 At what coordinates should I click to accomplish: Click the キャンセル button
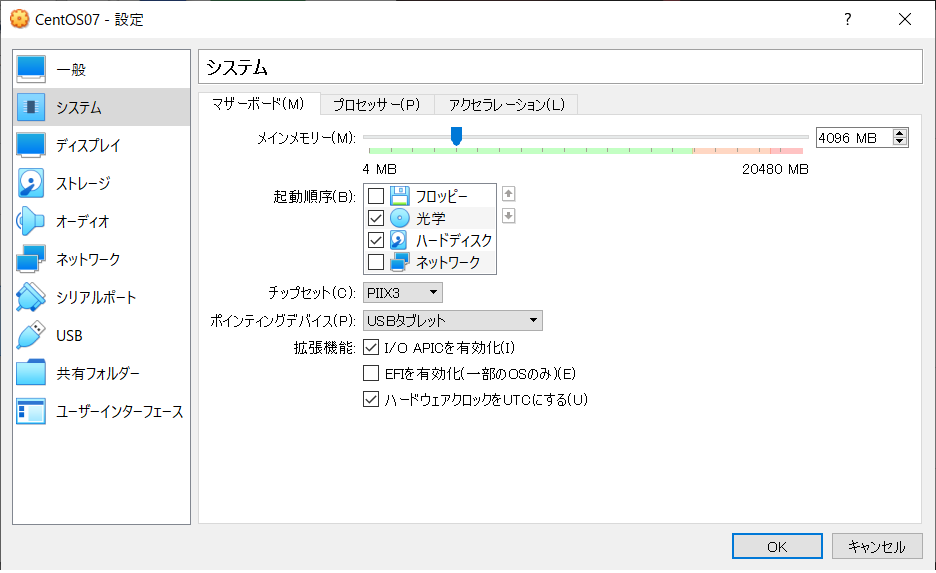coord(877,546)
